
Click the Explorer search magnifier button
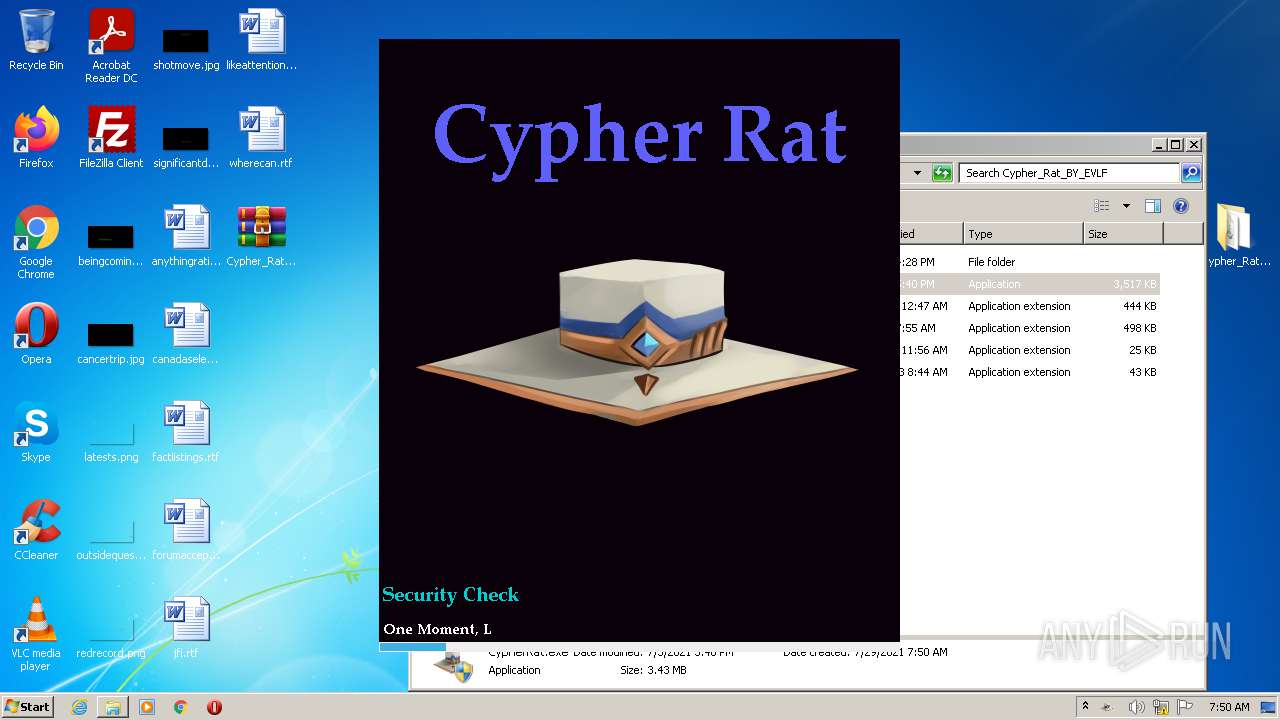[x=1191, y=173]
